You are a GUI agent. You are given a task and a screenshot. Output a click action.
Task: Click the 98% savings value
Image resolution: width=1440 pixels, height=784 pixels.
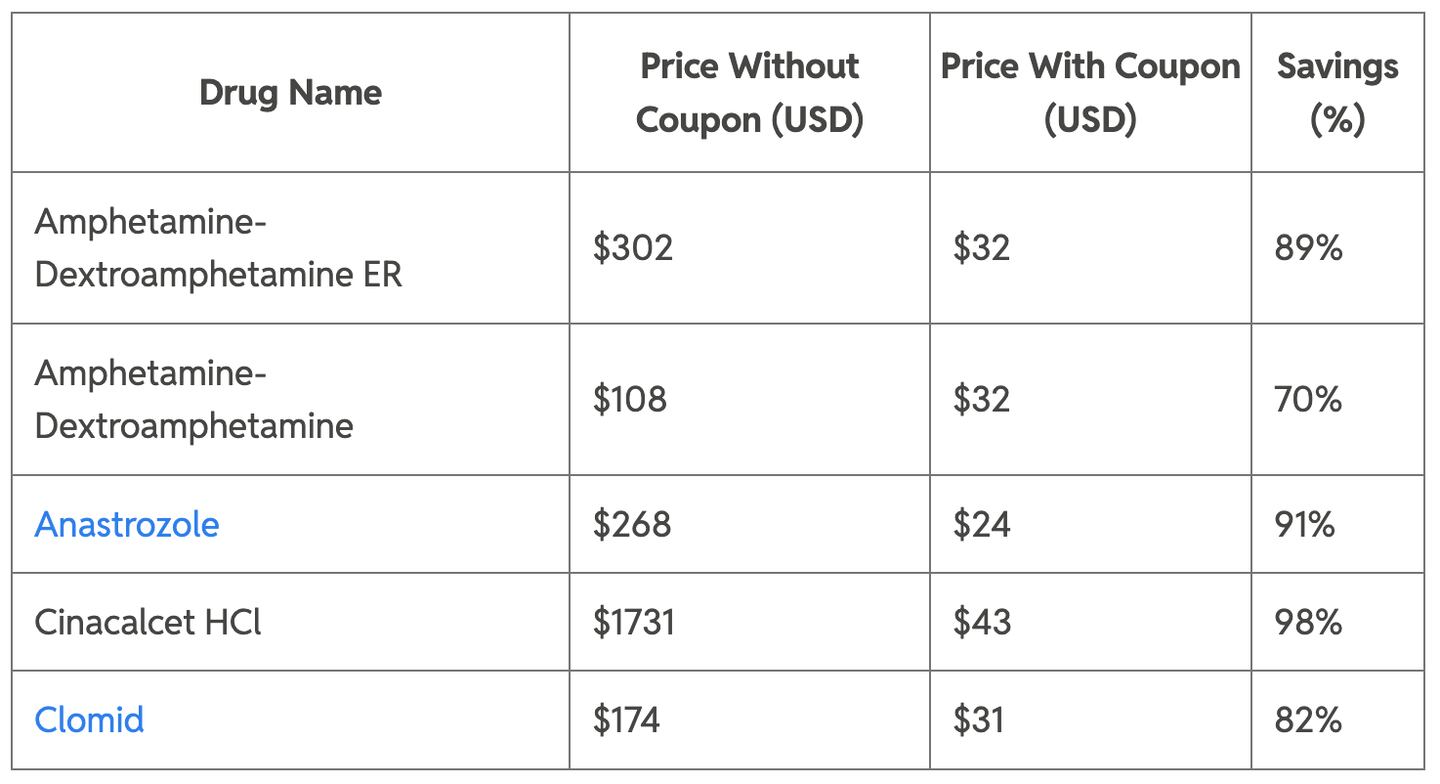pyautogui.click(x=1308, y=622)
